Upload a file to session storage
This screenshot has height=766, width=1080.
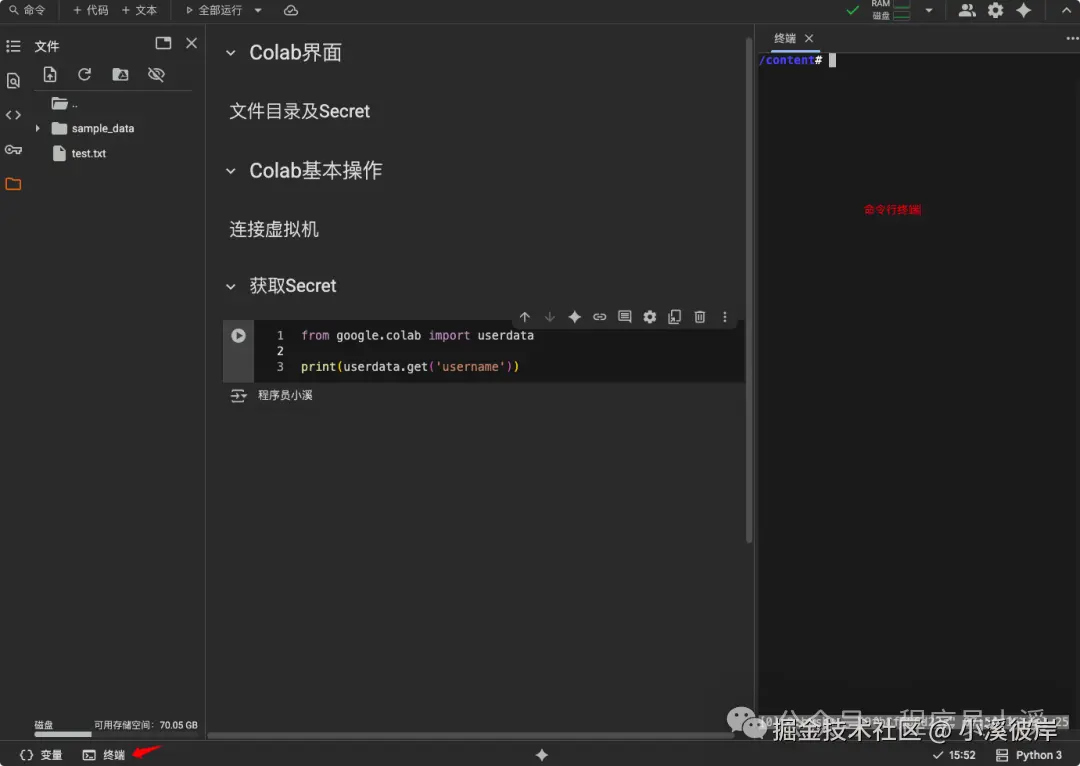[x=50, y=74]
